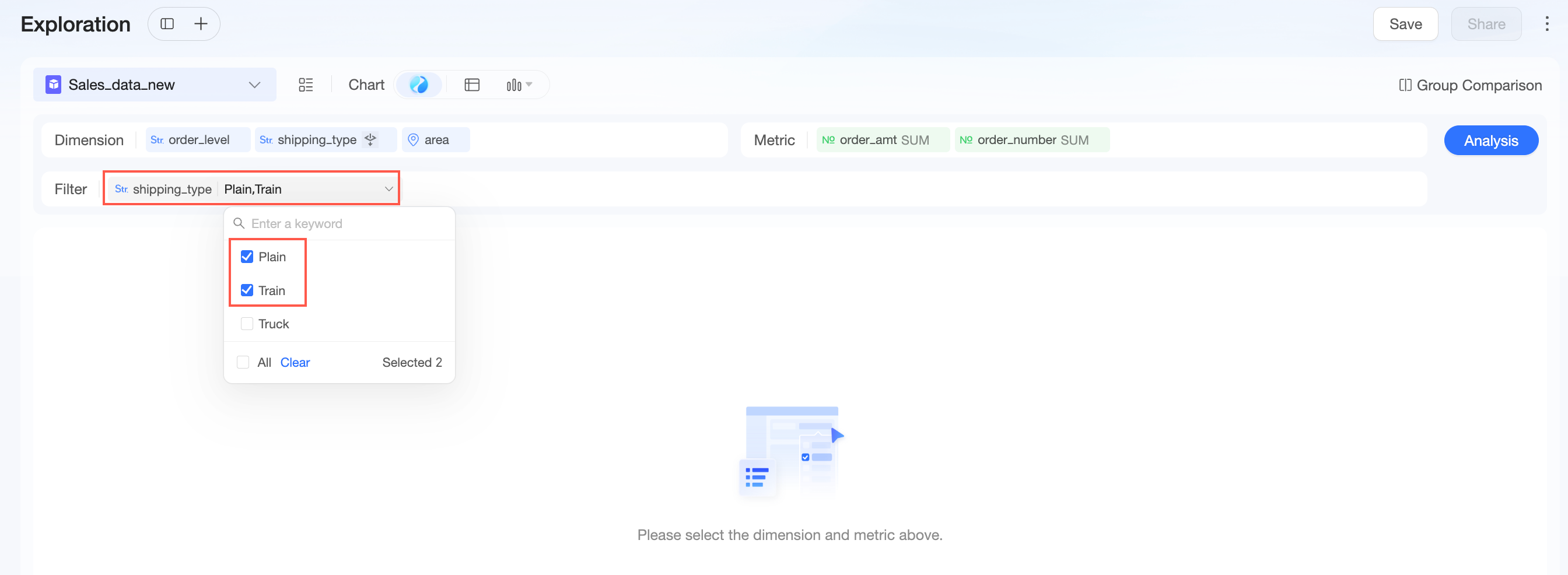Select the smart chart icon
Image resolution: width=1568 pixels, height=575 pixels.
(419, 85)
